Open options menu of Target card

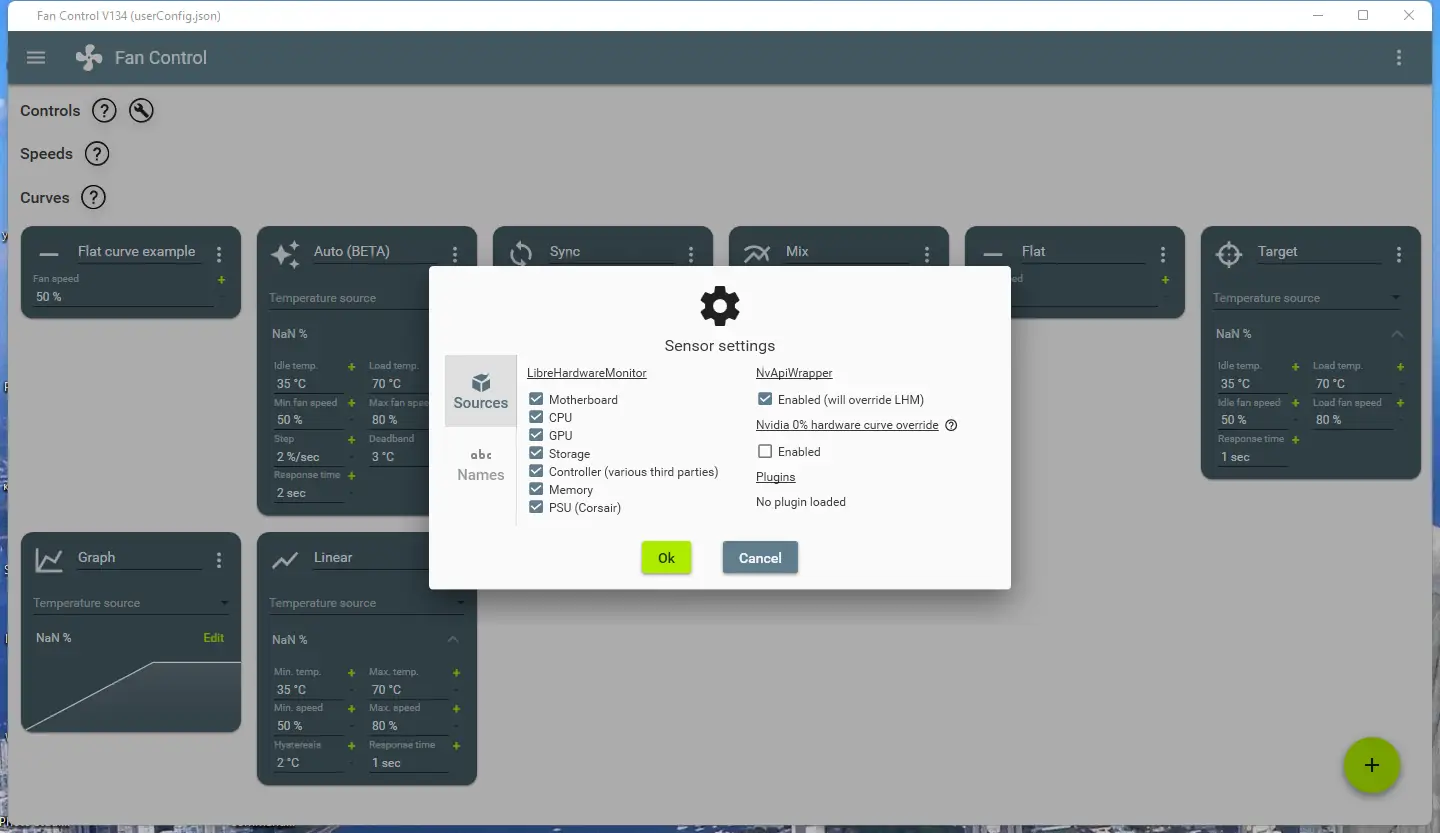click(1399, 255)
